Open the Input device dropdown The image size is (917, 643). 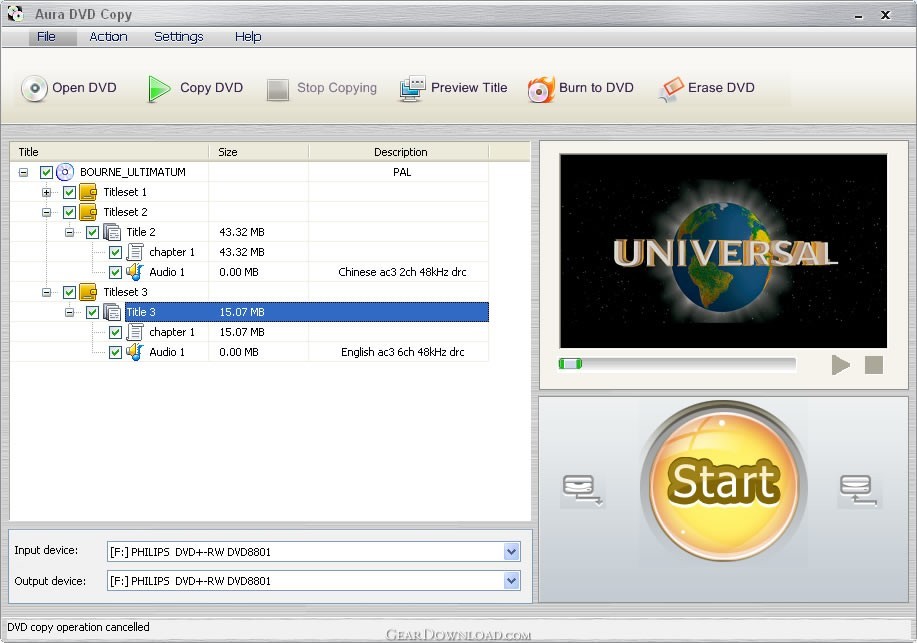click(x=511, y=552)
